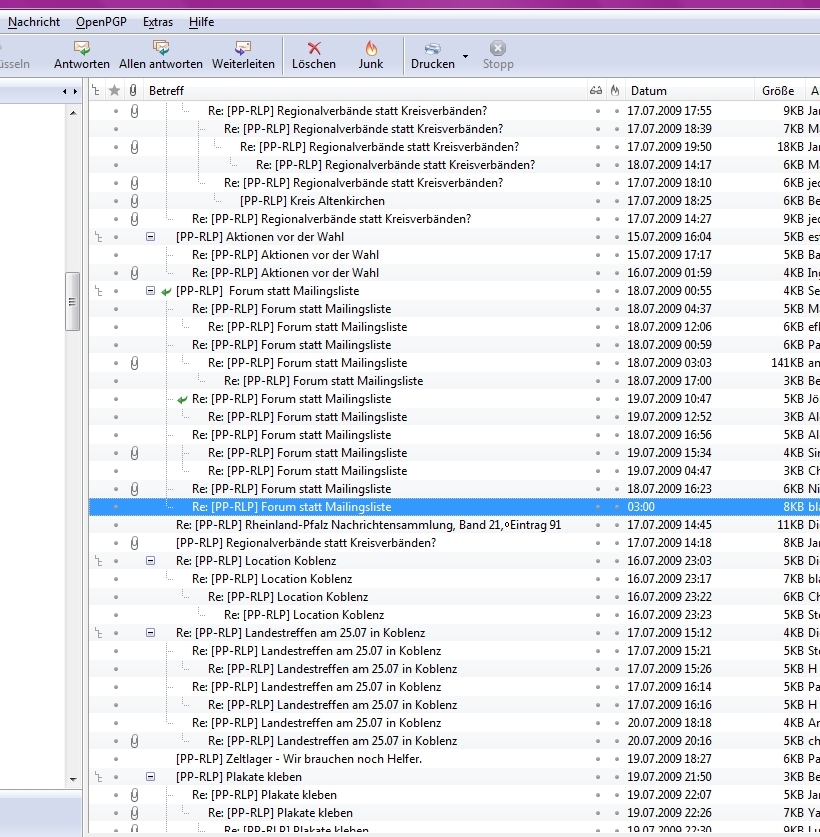Mark message as Junk
Image resolution: width=820 pixels, height=837 pixels.
pos(371,54)
